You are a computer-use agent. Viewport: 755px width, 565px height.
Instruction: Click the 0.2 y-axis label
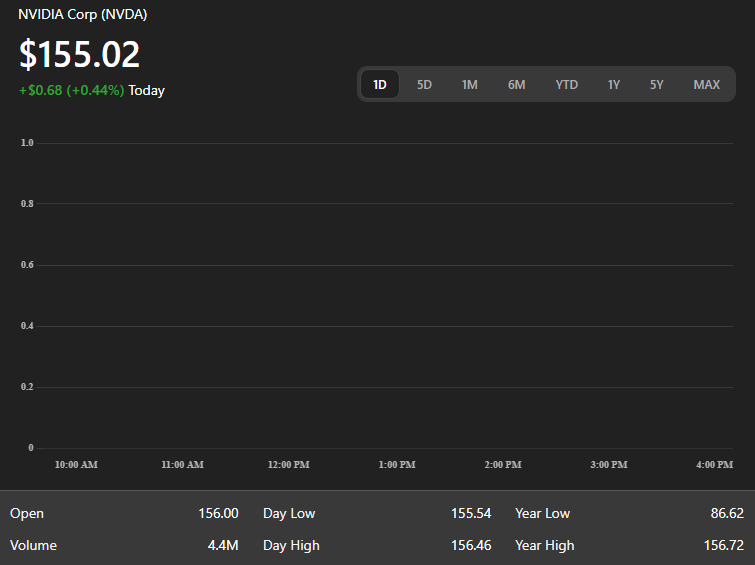[x=27, y=386]
